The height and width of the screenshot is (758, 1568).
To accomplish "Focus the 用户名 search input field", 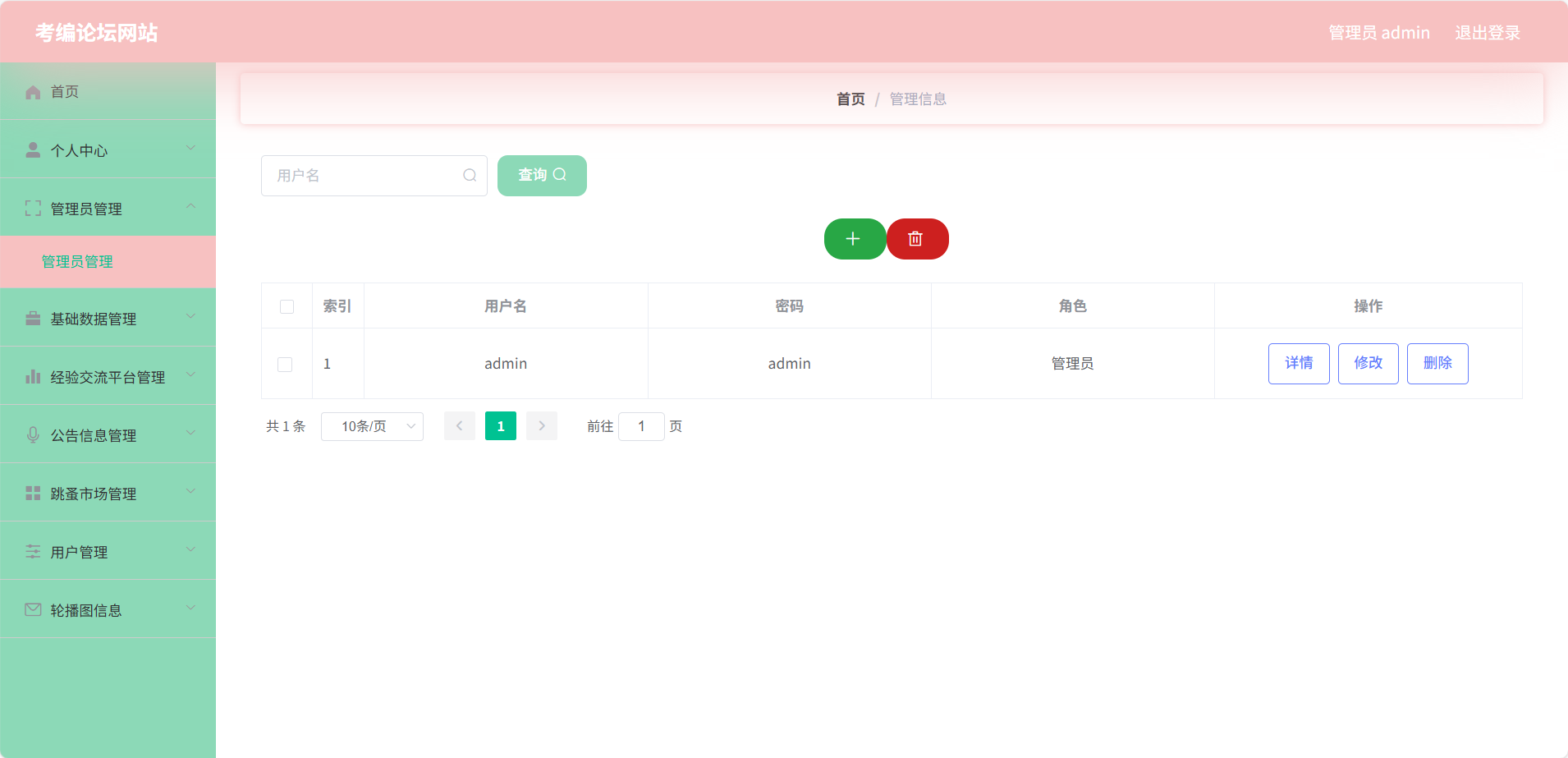I will [374, 176].
